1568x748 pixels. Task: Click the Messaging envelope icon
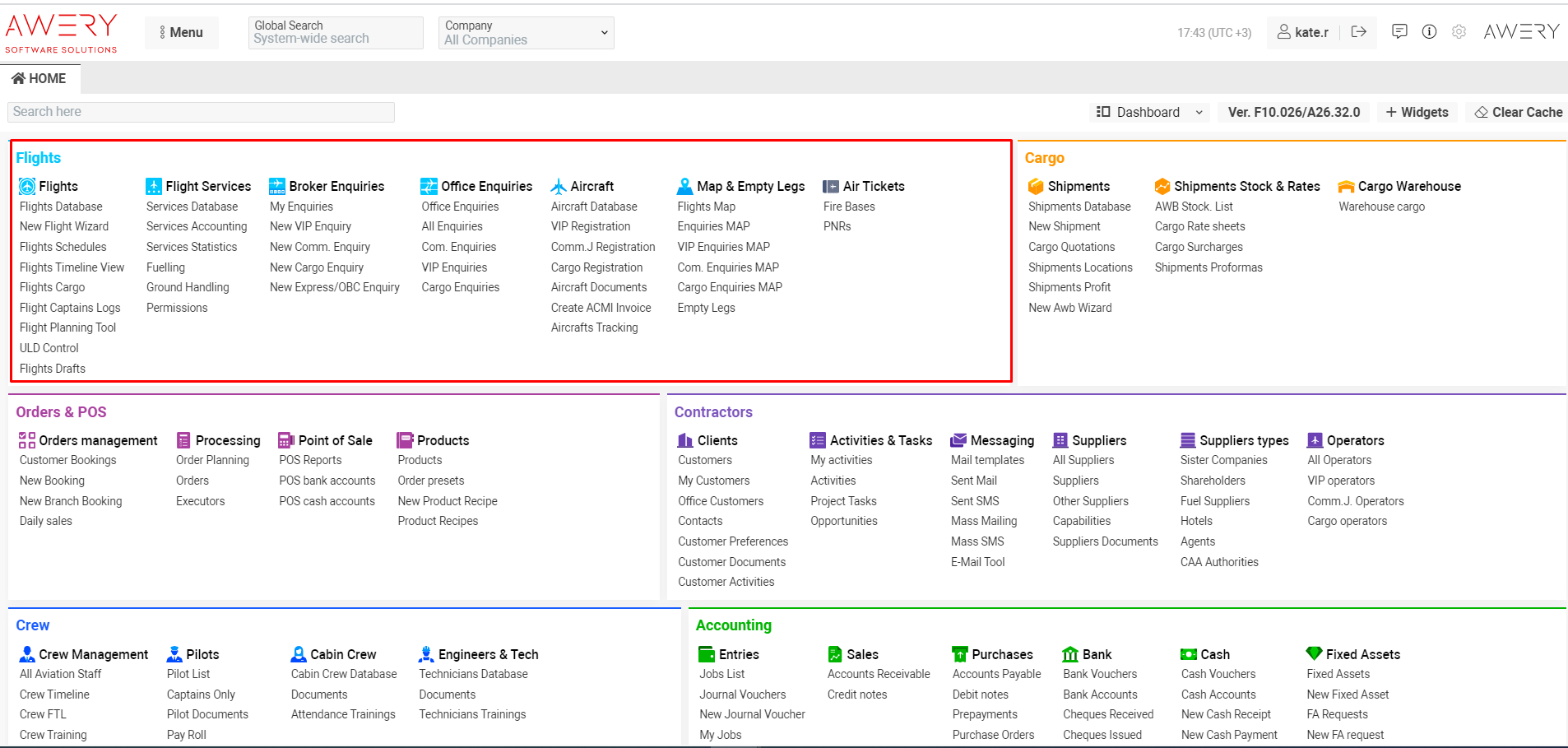tap(958, 441)
